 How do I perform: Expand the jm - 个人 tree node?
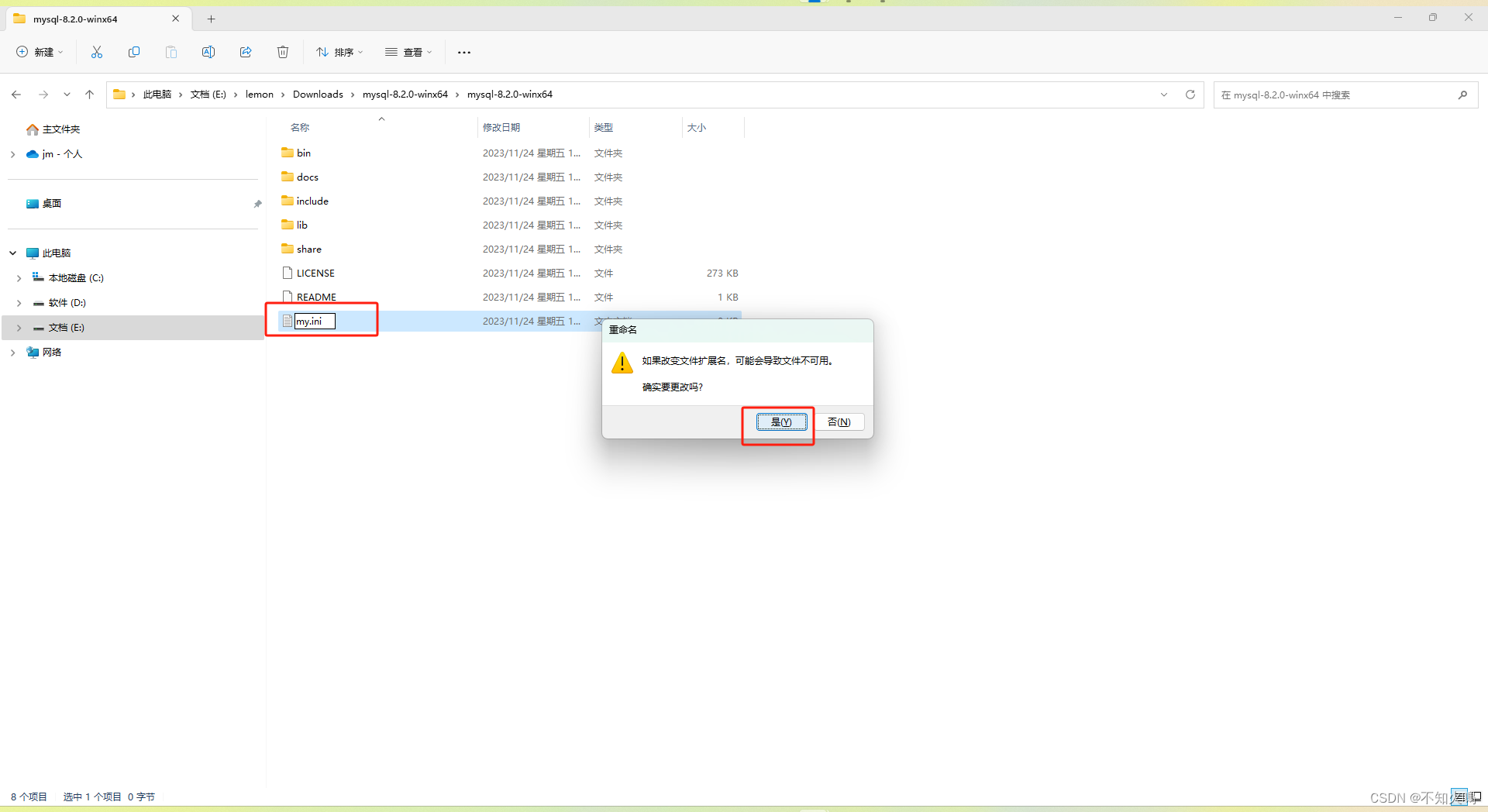point(12,154)
